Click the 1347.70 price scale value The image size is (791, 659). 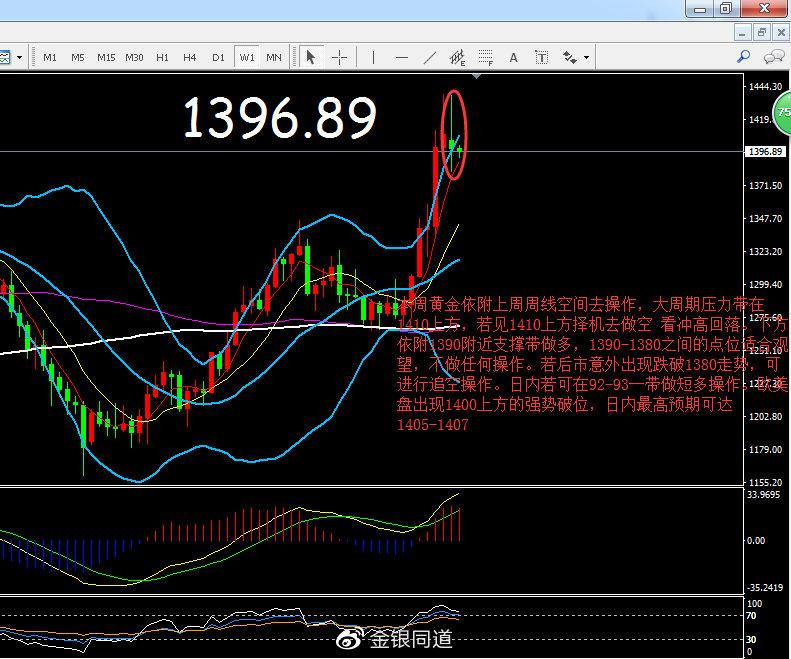(765, 218)
